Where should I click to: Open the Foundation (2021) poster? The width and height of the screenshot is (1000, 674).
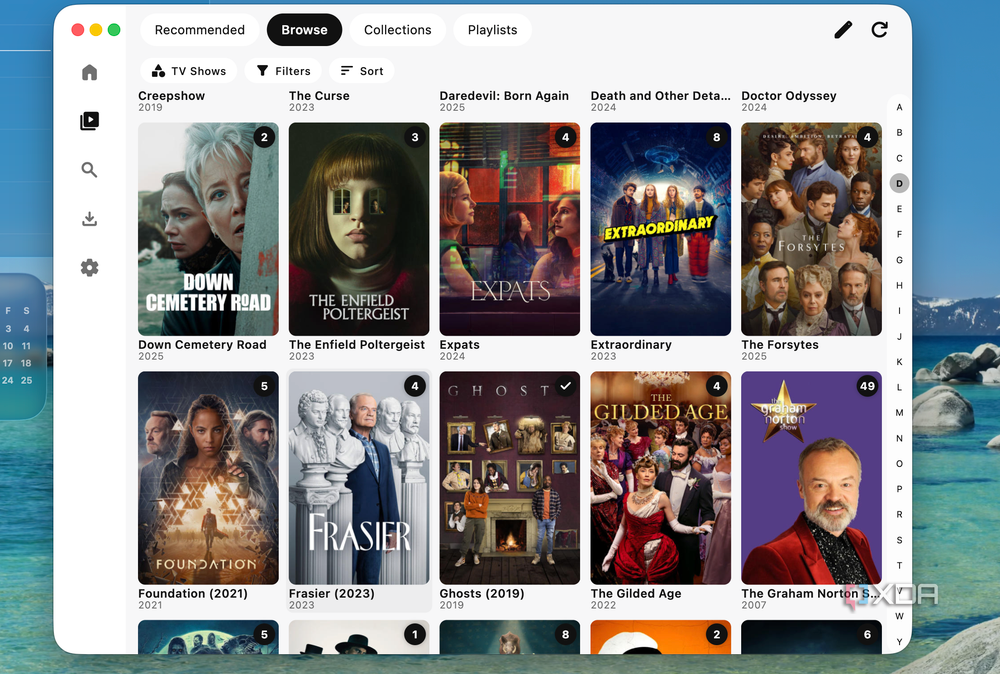[x=209, y=478]
